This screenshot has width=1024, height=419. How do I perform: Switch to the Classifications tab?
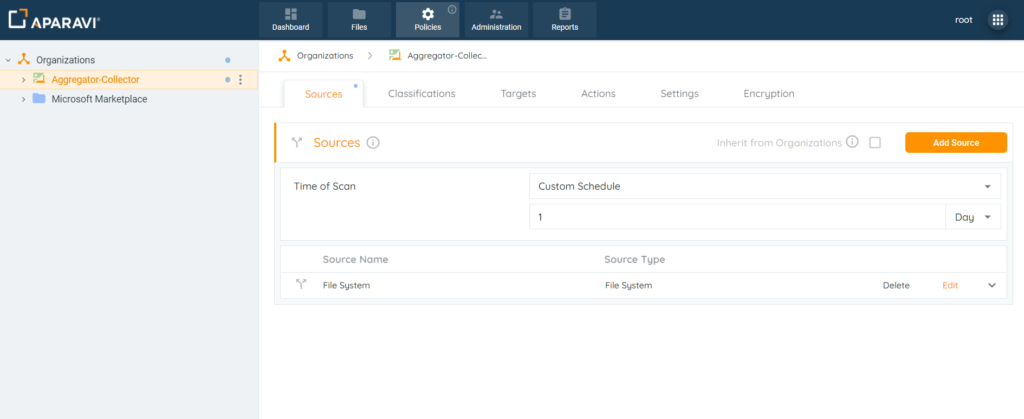tap(422, 93)
